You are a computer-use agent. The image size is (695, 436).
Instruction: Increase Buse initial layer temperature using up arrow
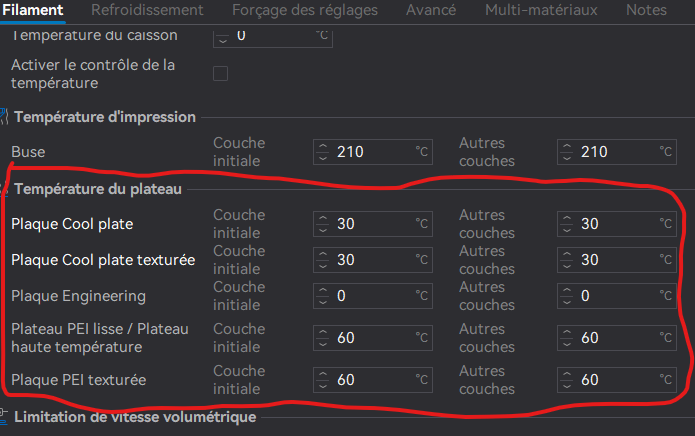323,146
